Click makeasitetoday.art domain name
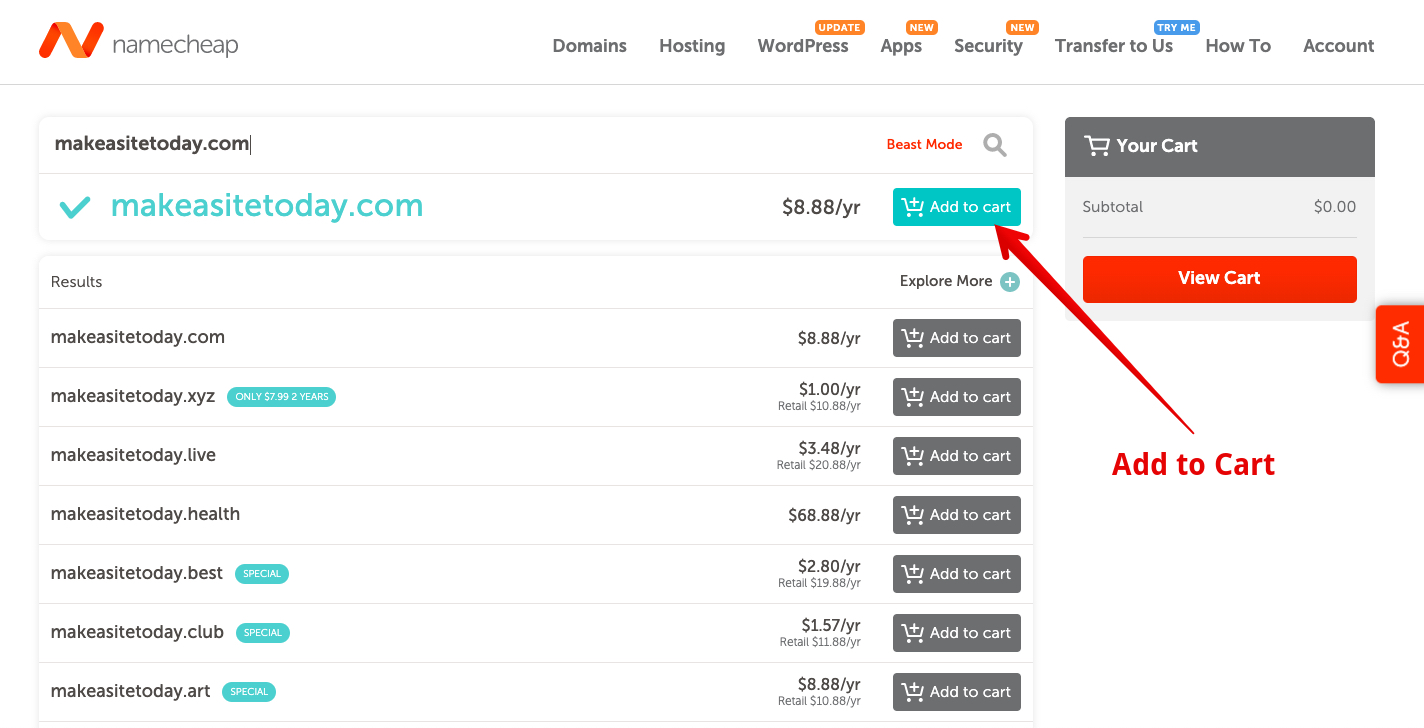The width and height of the screenshot is (1424, 728). click(131, 691)
